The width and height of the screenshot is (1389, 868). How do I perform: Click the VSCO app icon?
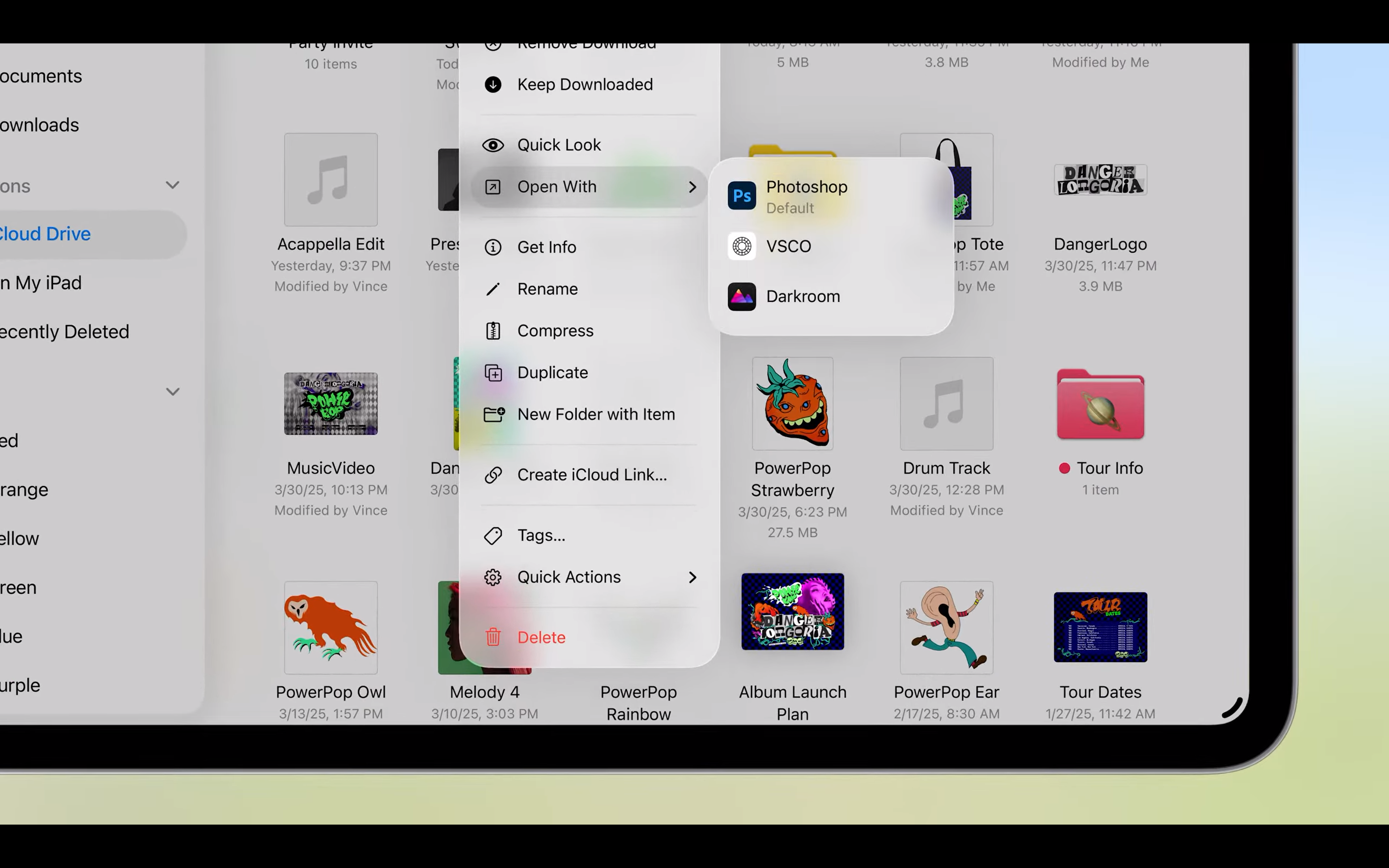tap(742, 246)
